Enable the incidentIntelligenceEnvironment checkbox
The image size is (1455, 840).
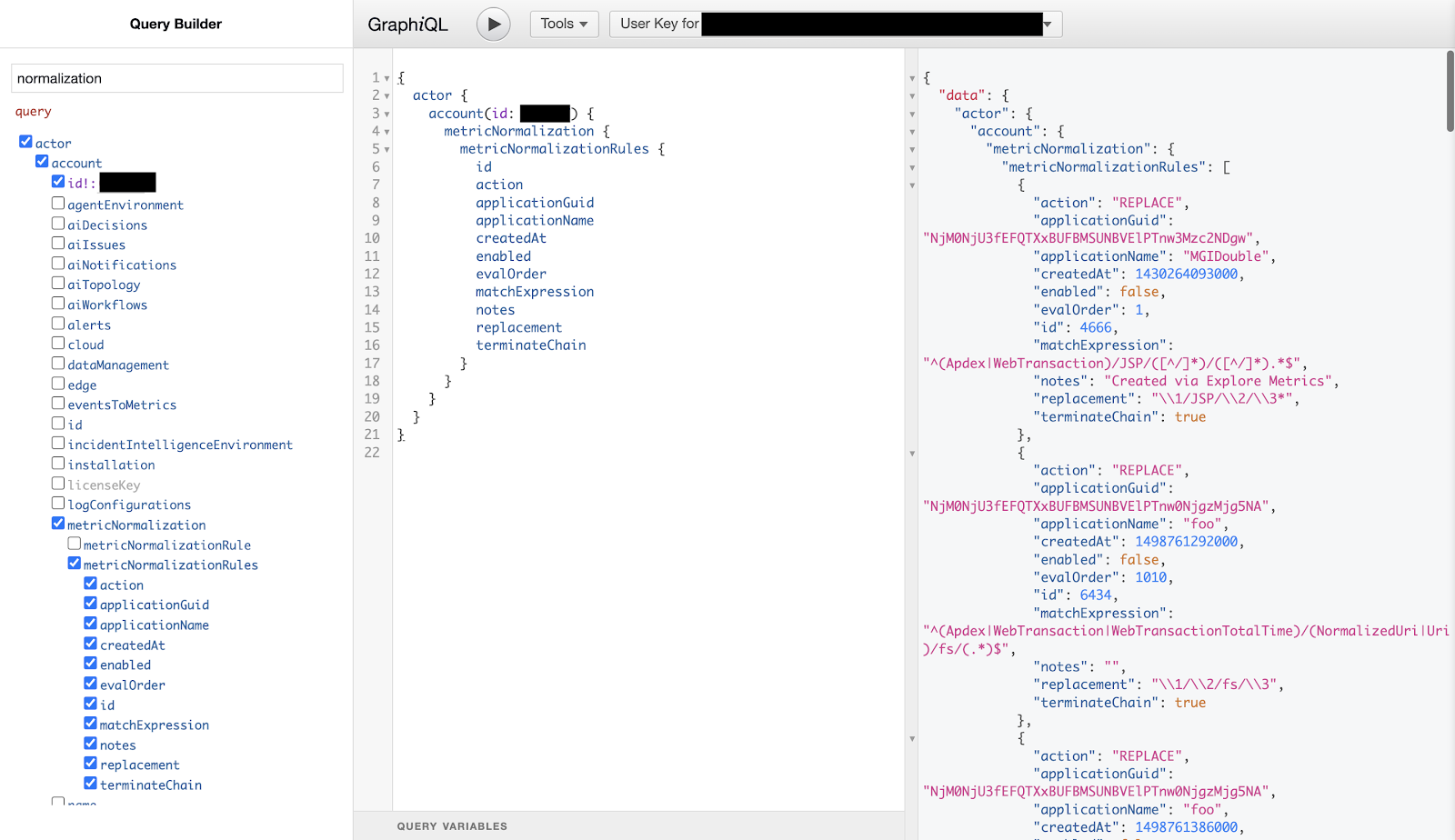point(58,444)
